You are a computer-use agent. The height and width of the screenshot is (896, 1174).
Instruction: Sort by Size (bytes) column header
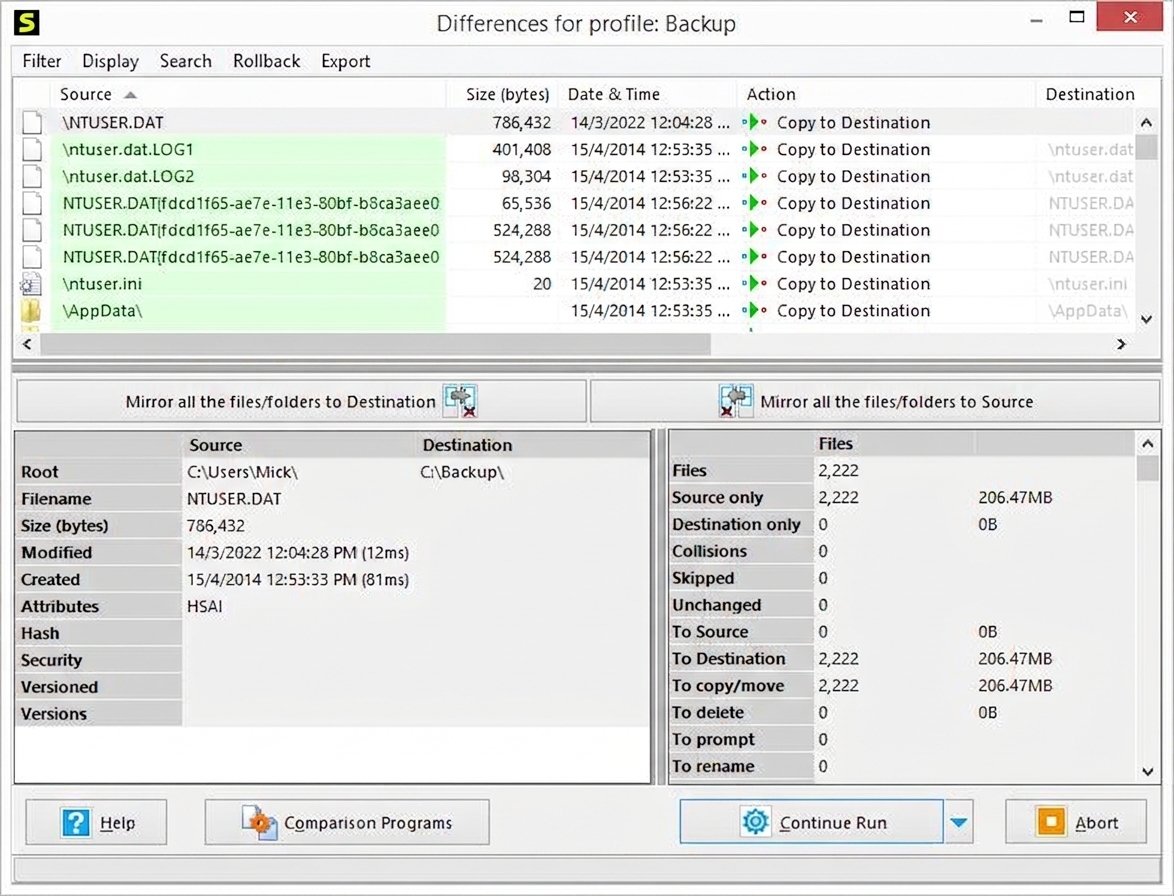[502, 94]
